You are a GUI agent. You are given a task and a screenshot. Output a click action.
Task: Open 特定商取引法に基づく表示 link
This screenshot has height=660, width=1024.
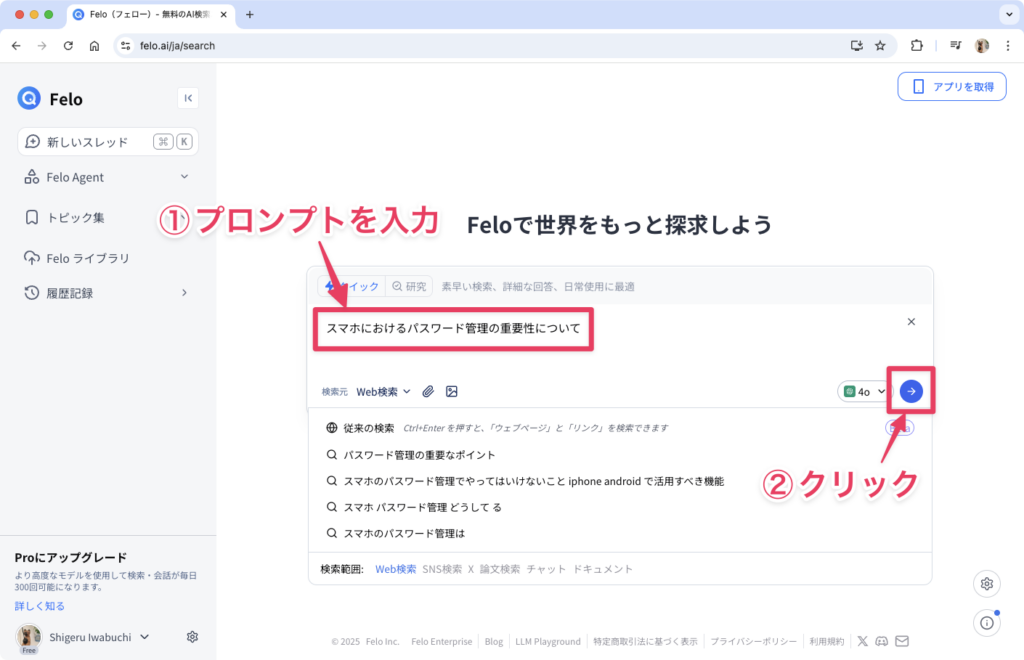pyautogui.click(x=645, y=642)
